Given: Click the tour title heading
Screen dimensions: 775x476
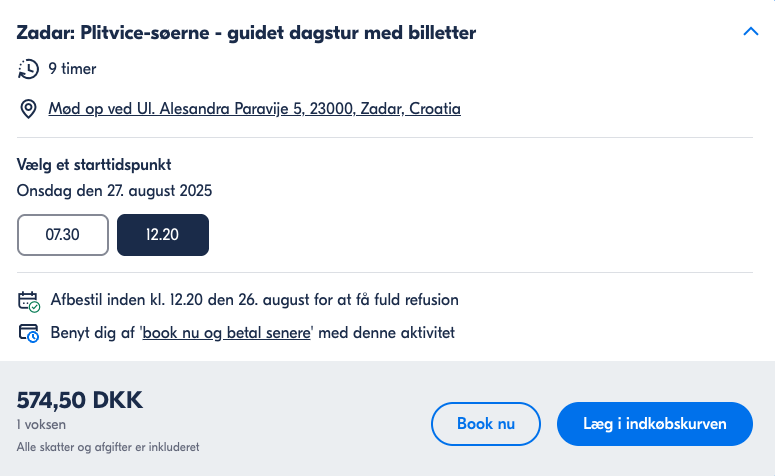Looking at the screenshot, I should [x=246, y=33].
